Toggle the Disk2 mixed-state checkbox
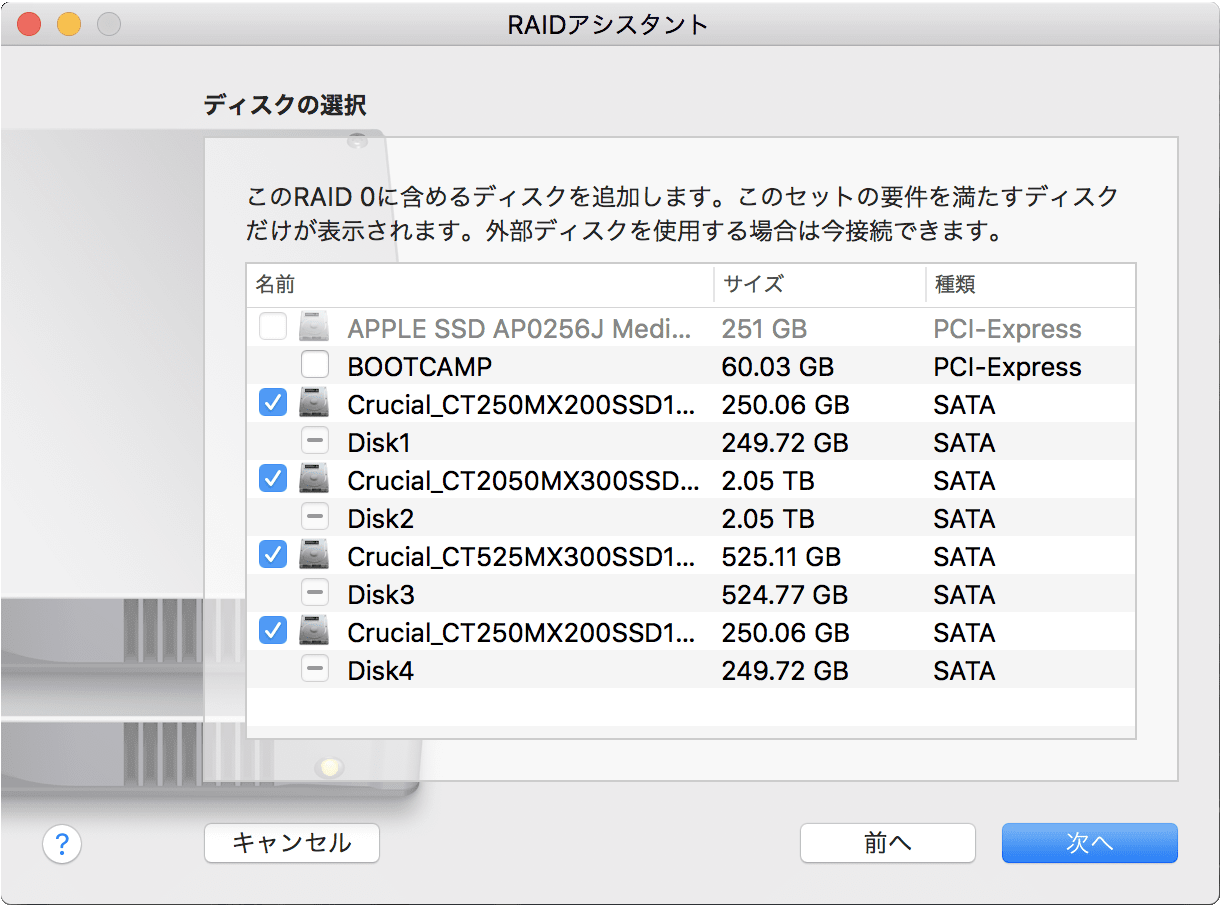 click(x=315, y=517)
